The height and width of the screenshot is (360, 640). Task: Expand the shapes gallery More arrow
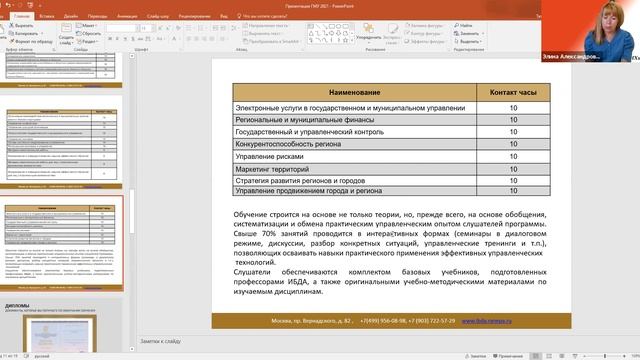[x=352, y=41]
